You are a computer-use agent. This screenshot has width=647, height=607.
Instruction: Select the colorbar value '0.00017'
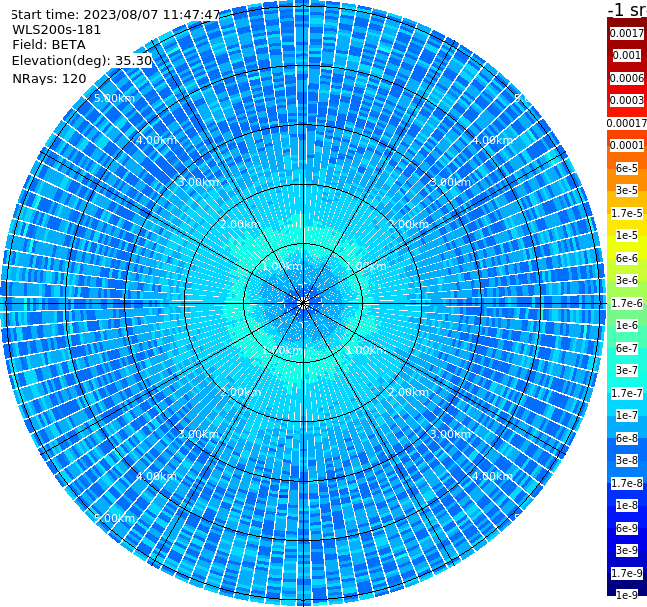coord(627,123)
